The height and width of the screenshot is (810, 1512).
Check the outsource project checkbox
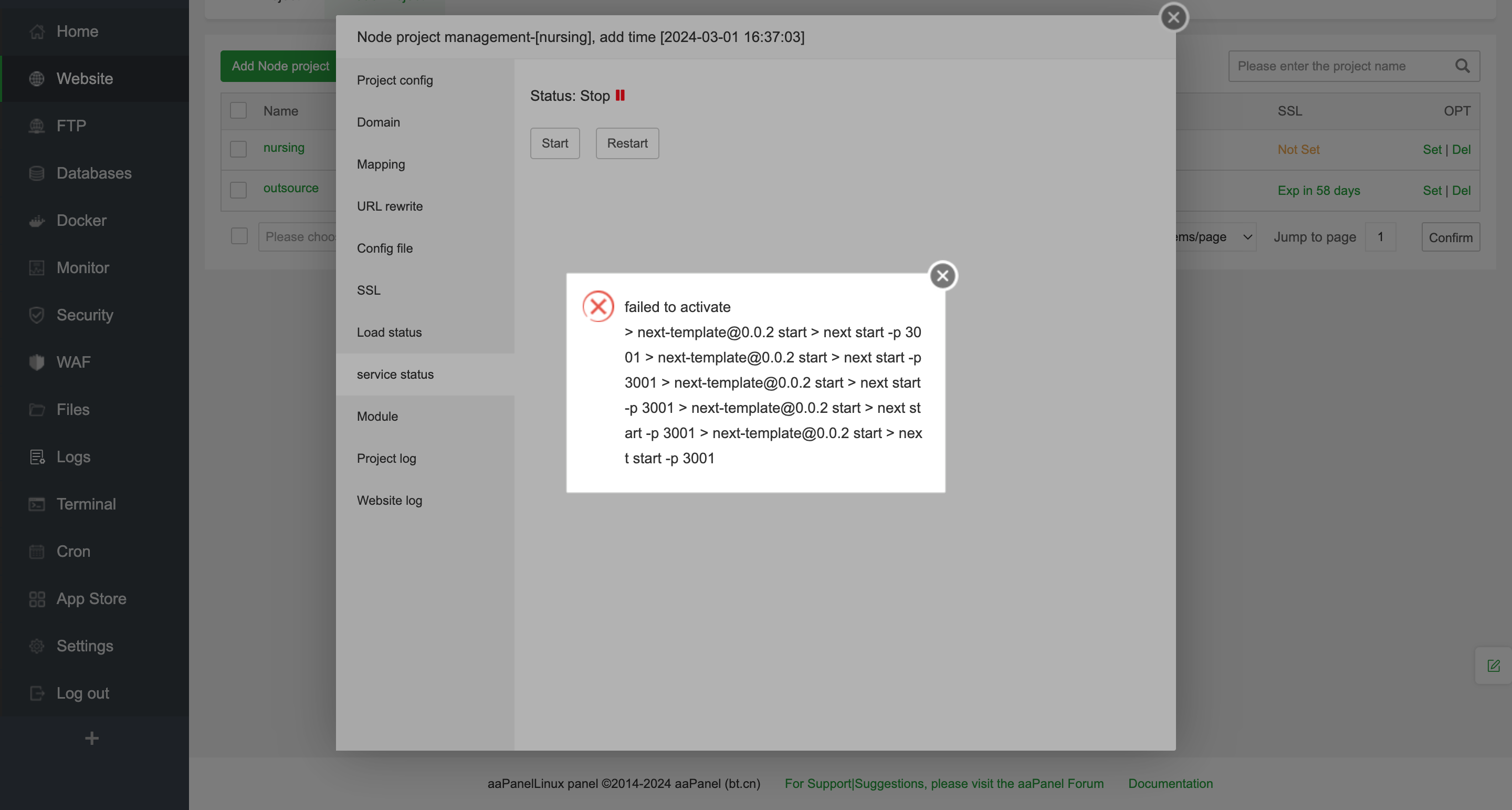238,190
